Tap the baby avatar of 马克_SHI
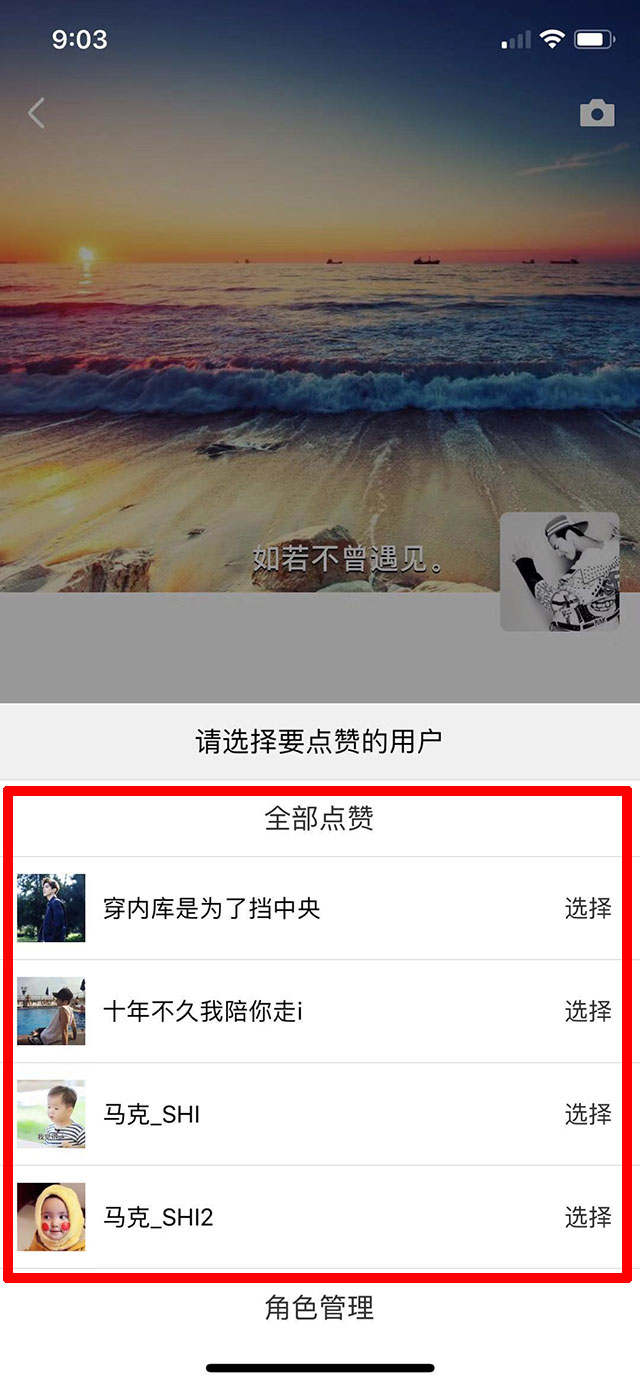This screenshot has height=1386, width=640. coord(51,1114)
